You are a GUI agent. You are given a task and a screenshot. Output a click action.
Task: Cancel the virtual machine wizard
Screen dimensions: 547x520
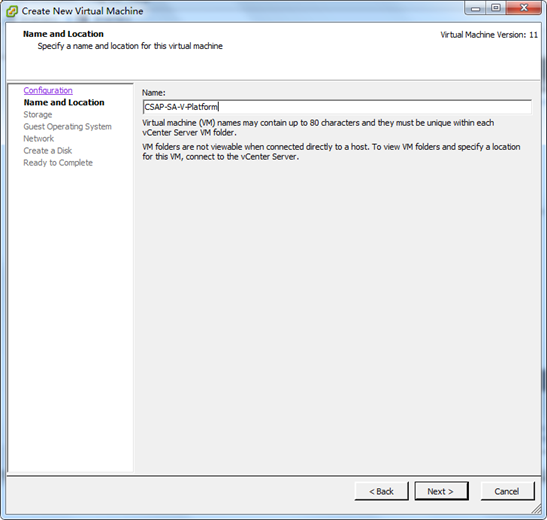tap(507, 491)
